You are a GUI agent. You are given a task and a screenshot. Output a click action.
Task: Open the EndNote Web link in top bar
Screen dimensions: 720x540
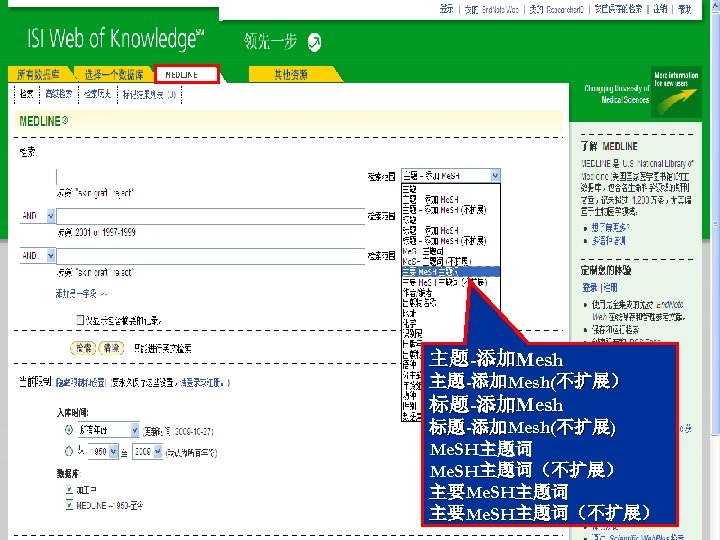pyautogui.click(x=492, y=9)
